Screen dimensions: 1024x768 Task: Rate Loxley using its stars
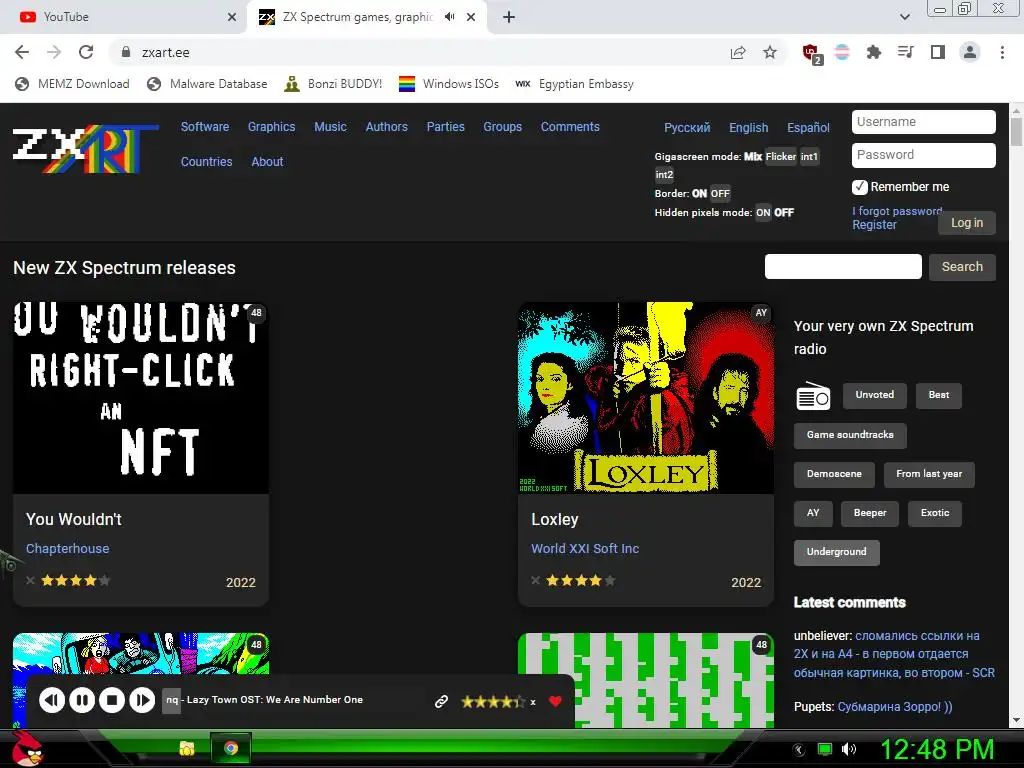click(581, 580)
